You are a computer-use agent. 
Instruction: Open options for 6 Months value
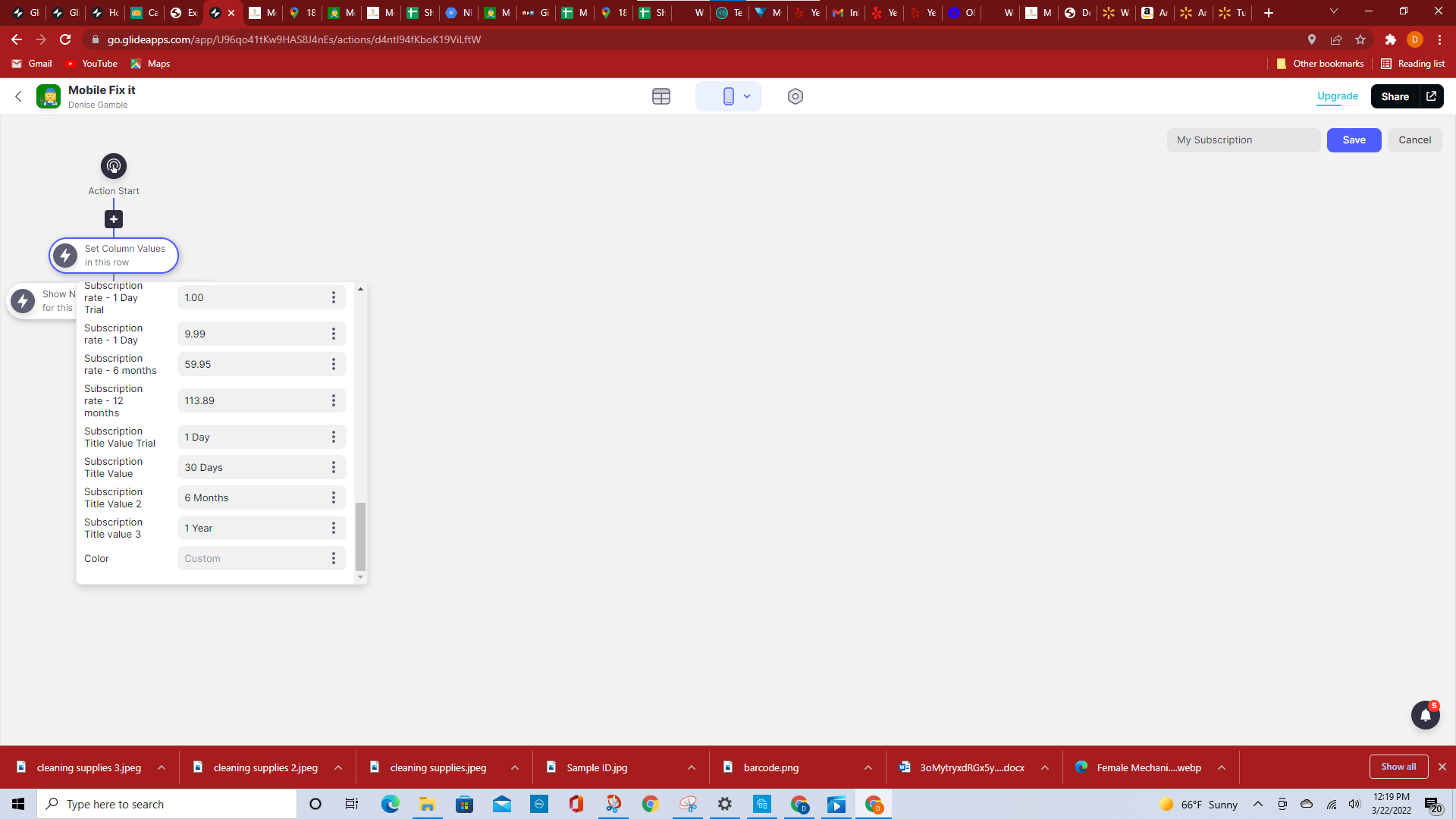tap(333, 498)
